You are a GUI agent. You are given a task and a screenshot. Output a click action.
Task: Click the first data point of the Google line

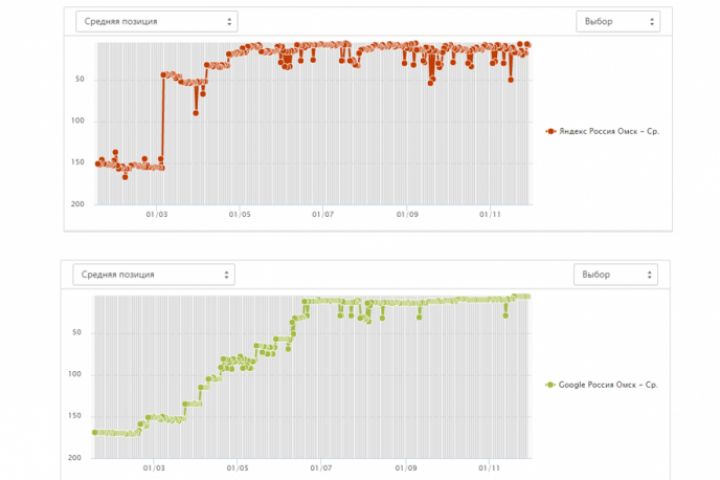pyautogui.click(x=94, y=432)
